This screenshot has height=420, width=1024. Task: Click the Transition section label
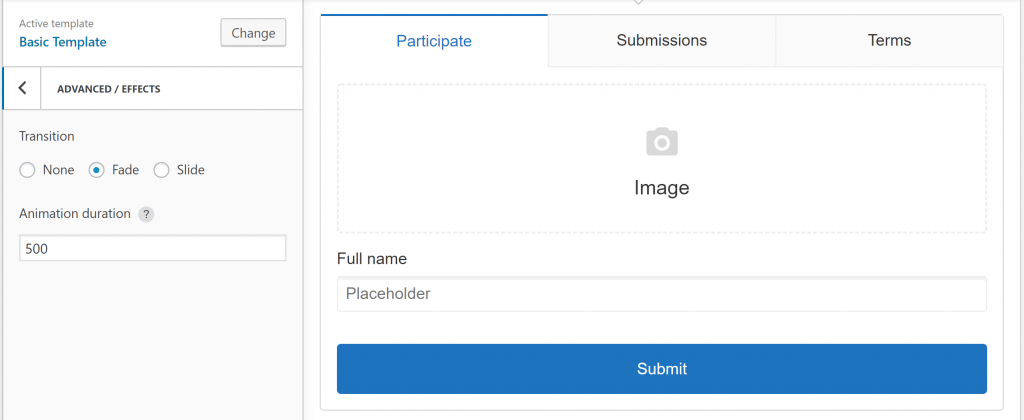(46, 137)
